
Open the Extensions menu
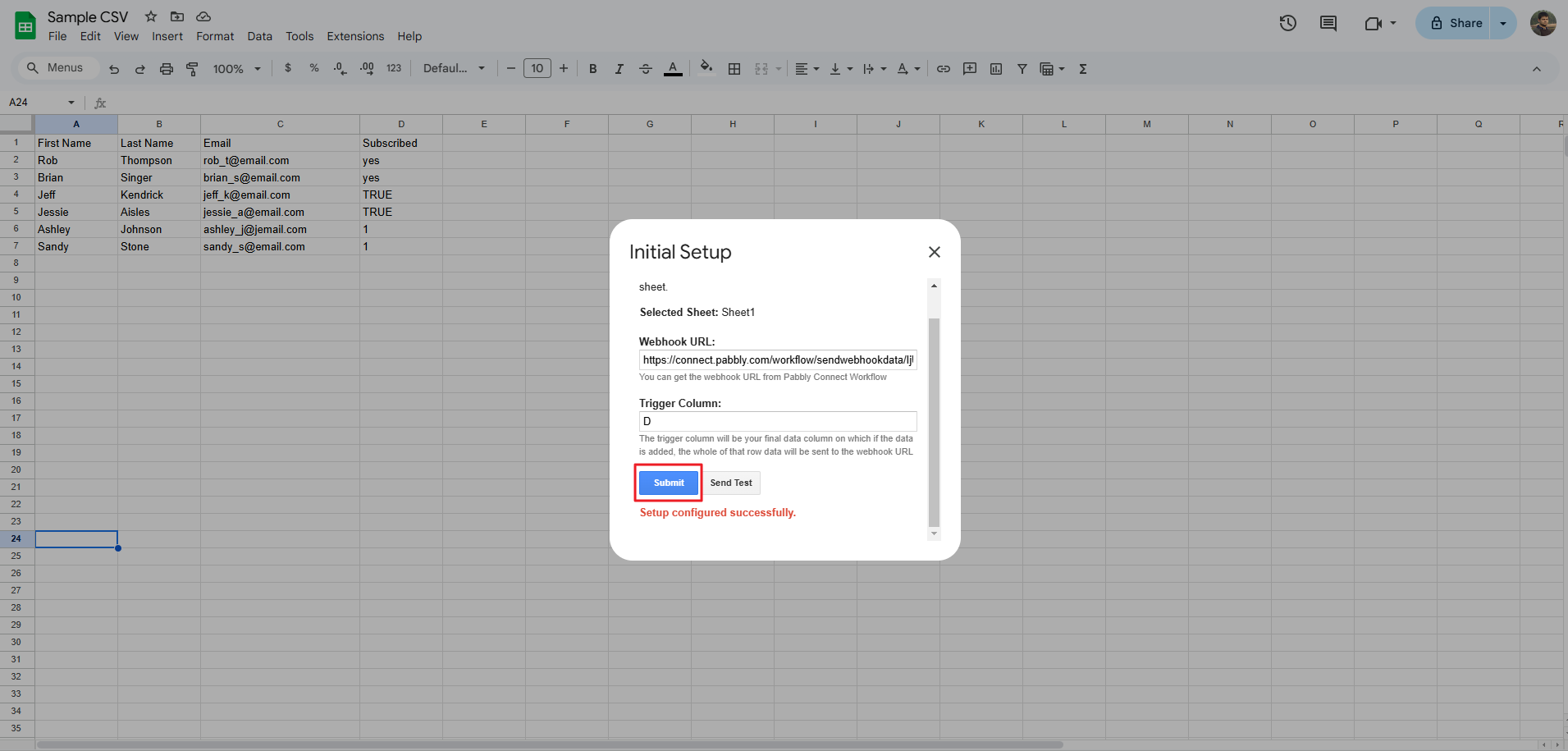[x=354, y=36]
